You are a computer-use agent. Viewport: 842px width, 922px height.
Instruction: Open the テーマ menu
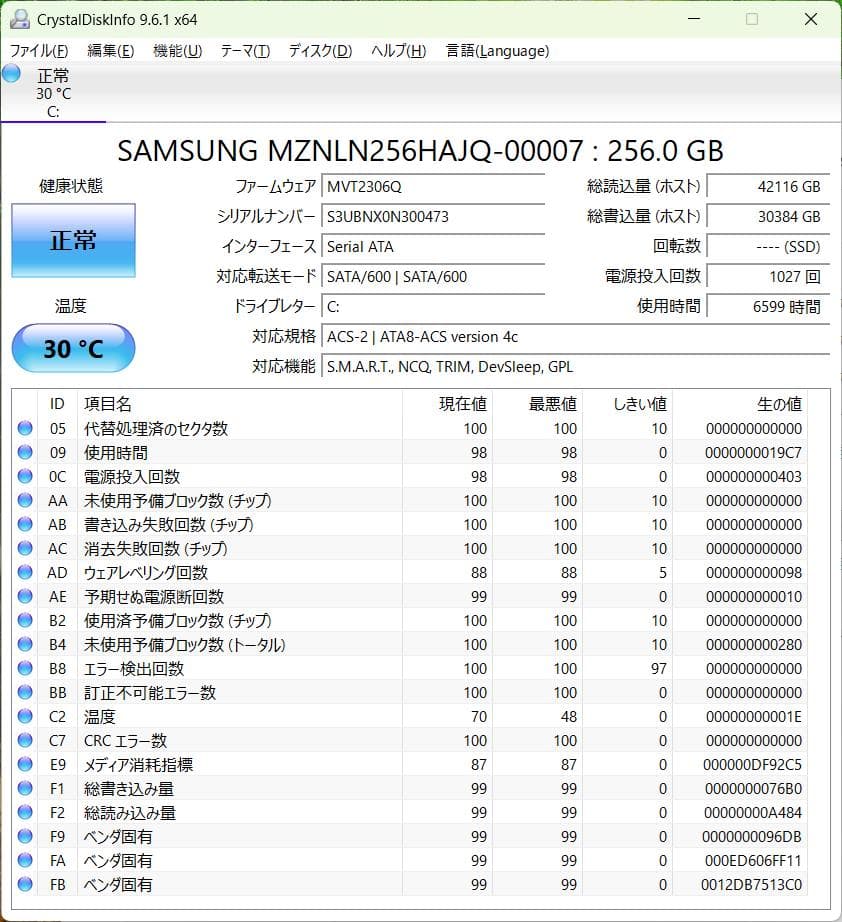pyautogui.click(x=245, y=50)
